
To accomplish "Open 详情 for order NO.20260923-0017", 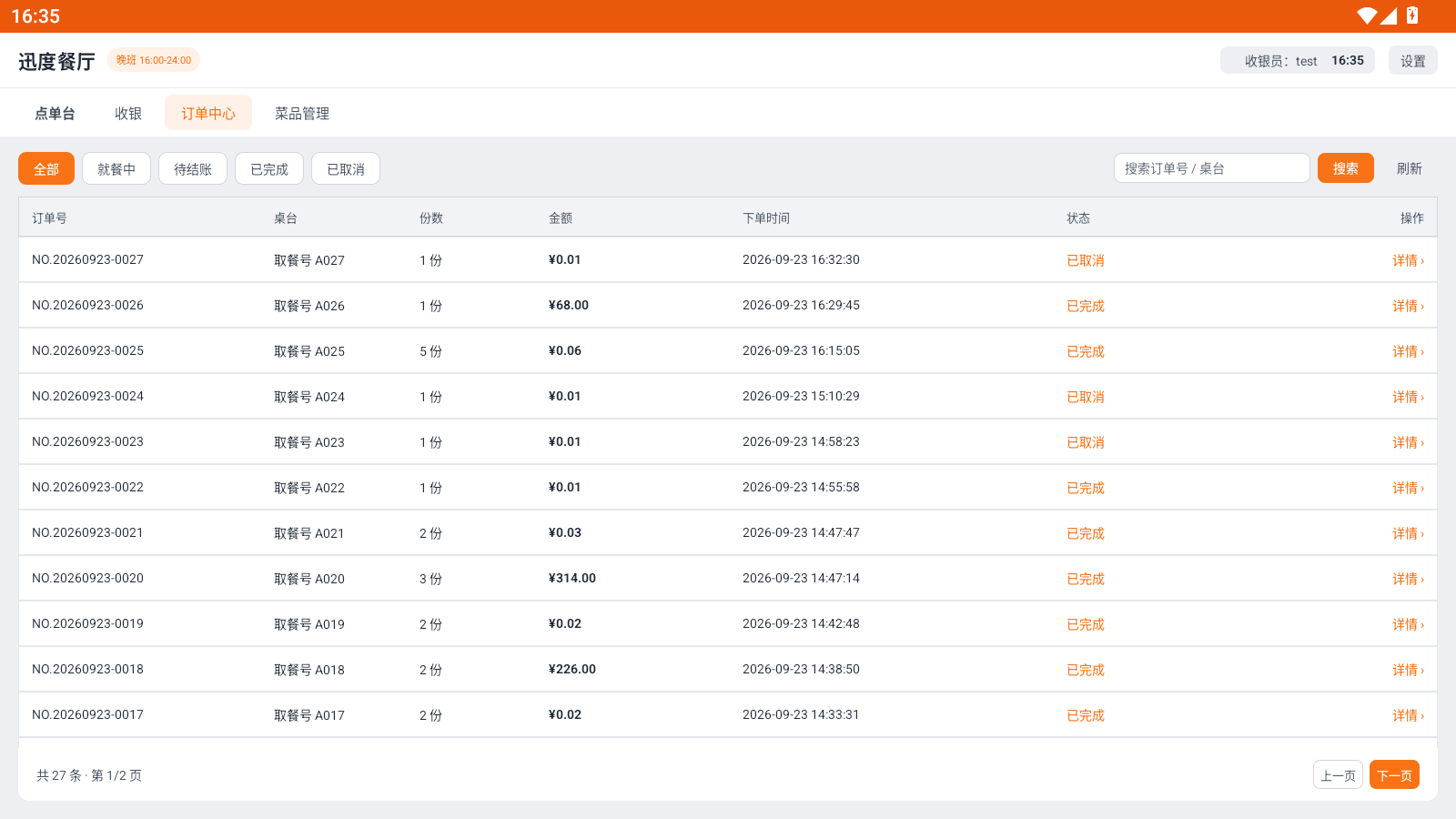I will point(1408,715).
